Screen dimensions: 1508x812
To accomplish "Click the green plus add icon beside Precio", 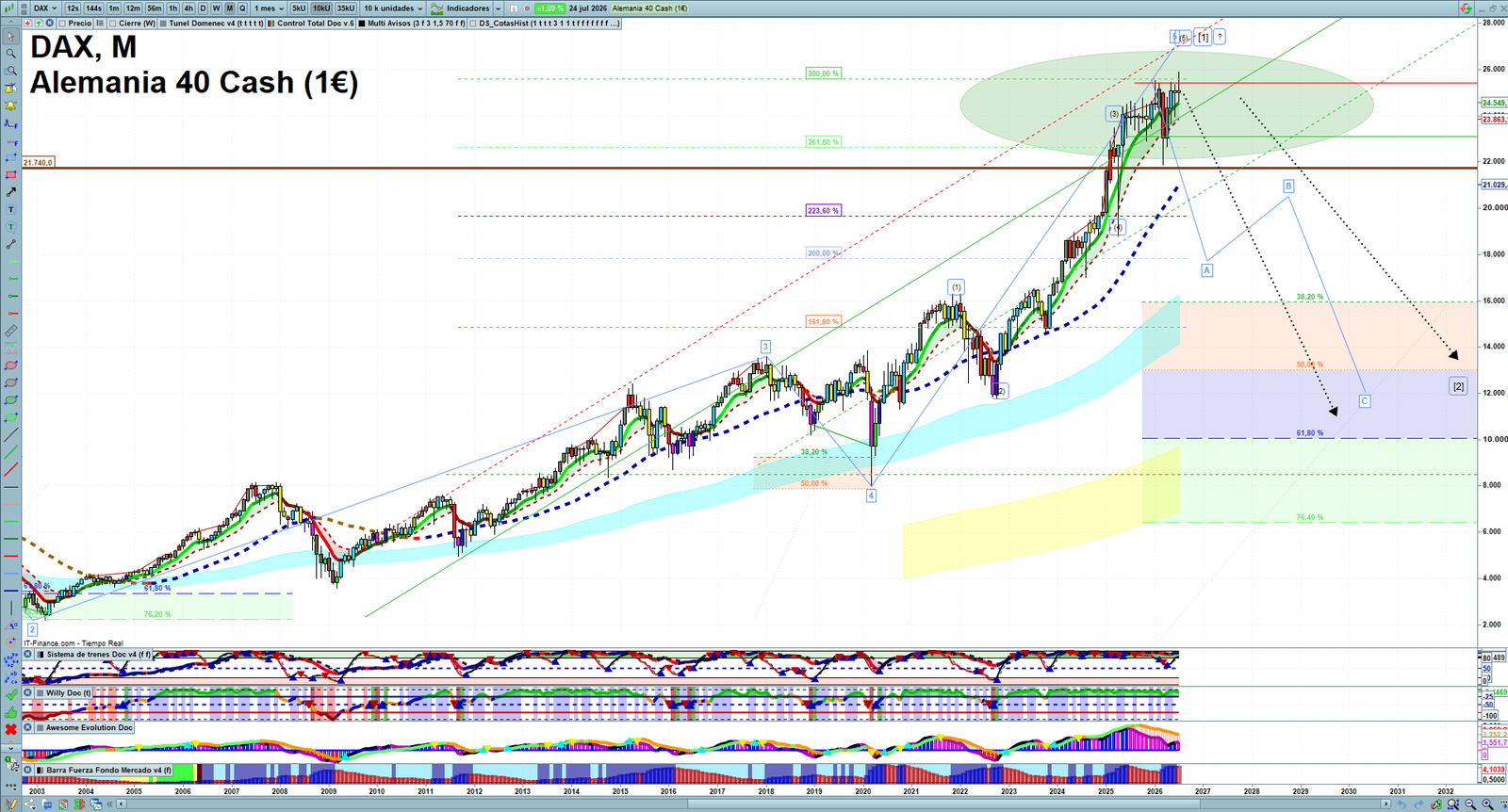I will (x=39, y=23).
